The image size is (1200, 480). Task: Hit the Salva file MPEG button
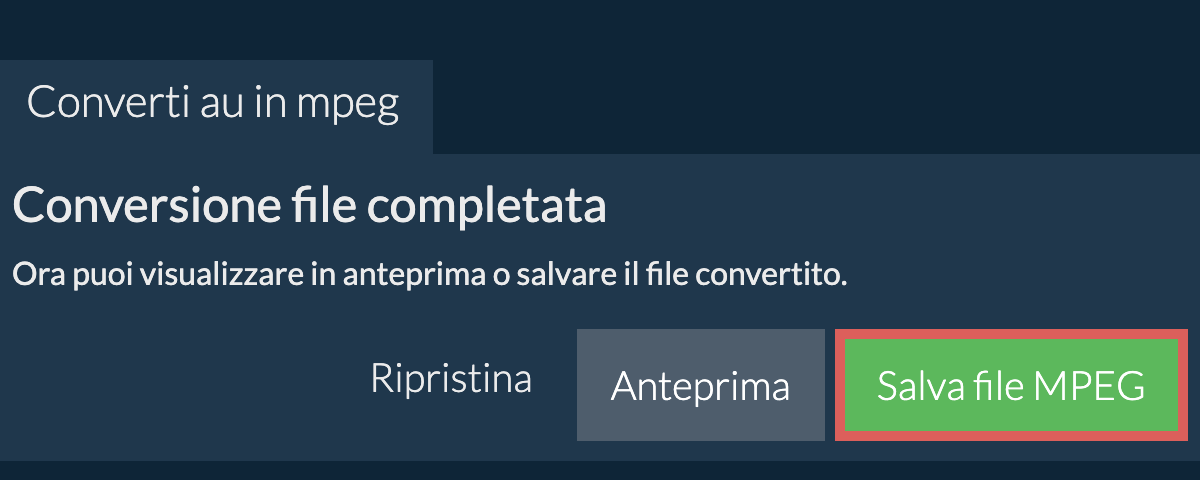pyautogui.click(x=1010, y=386)
